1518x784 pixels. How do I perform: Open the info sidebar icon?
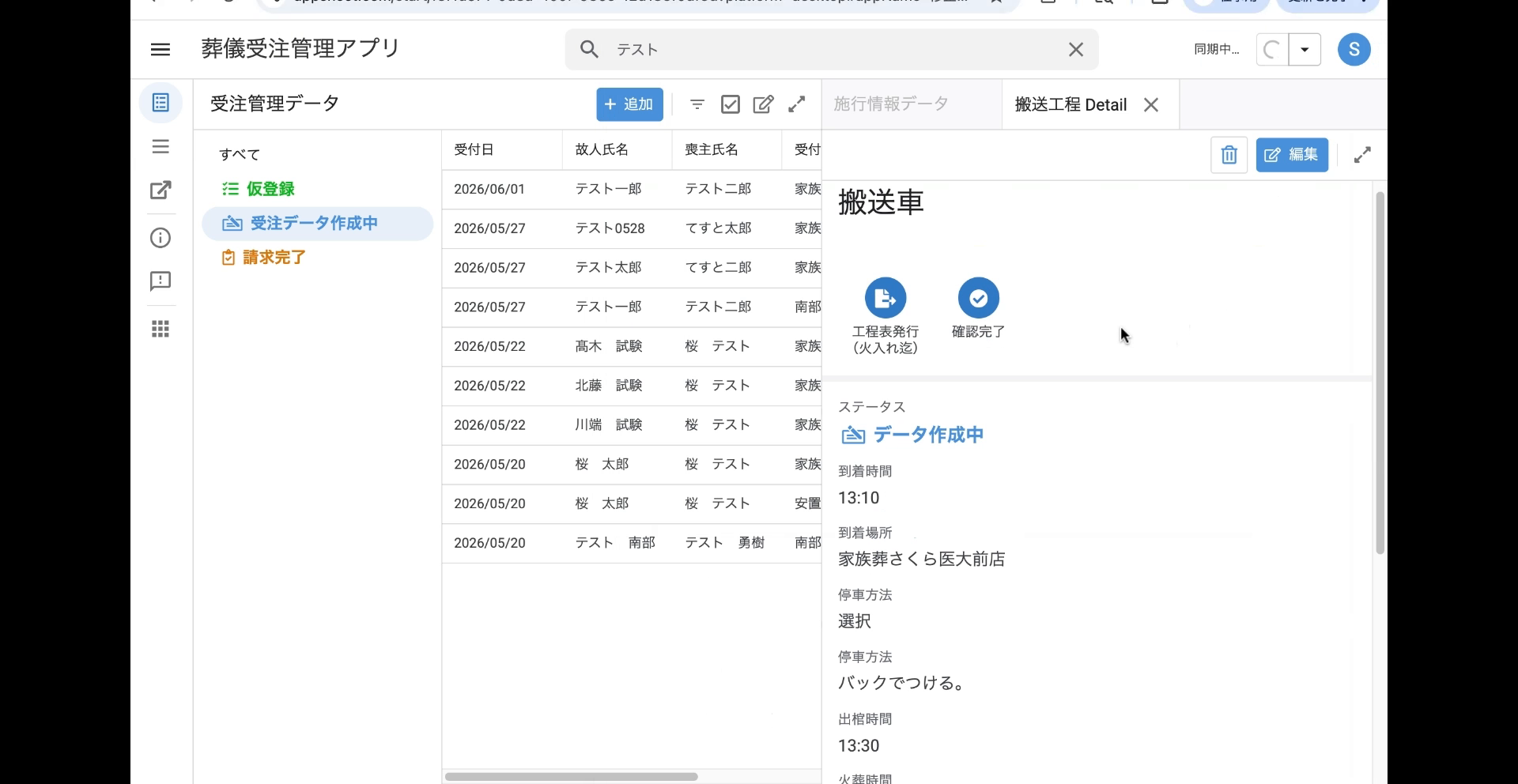160,238
